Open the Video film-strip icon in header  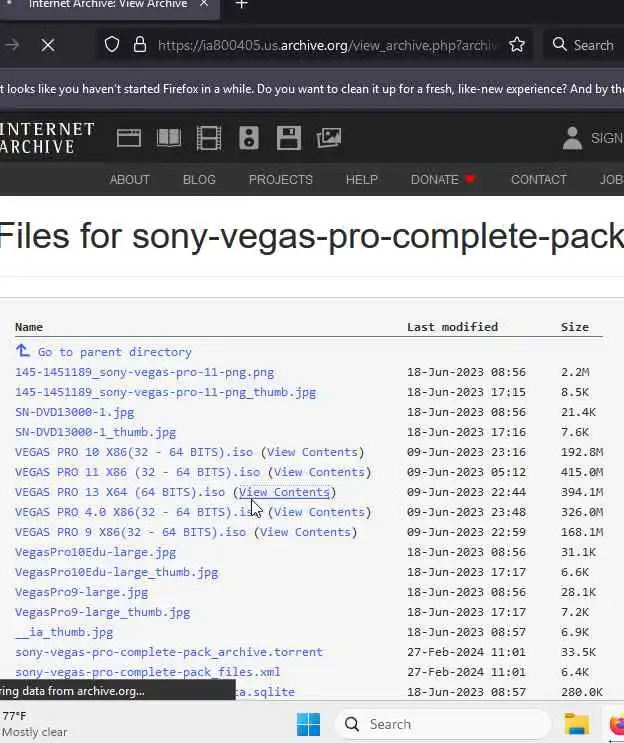209,138
